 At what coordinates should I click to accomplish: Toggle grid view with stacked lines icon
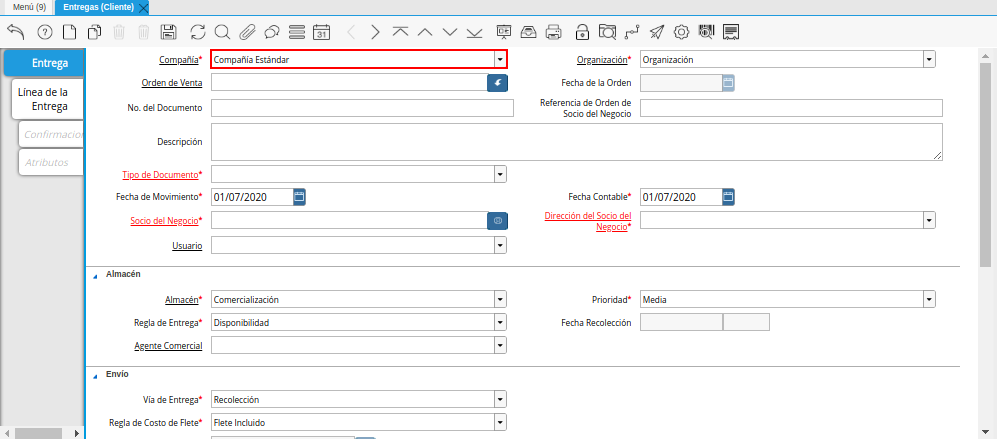tap(297, 32)
